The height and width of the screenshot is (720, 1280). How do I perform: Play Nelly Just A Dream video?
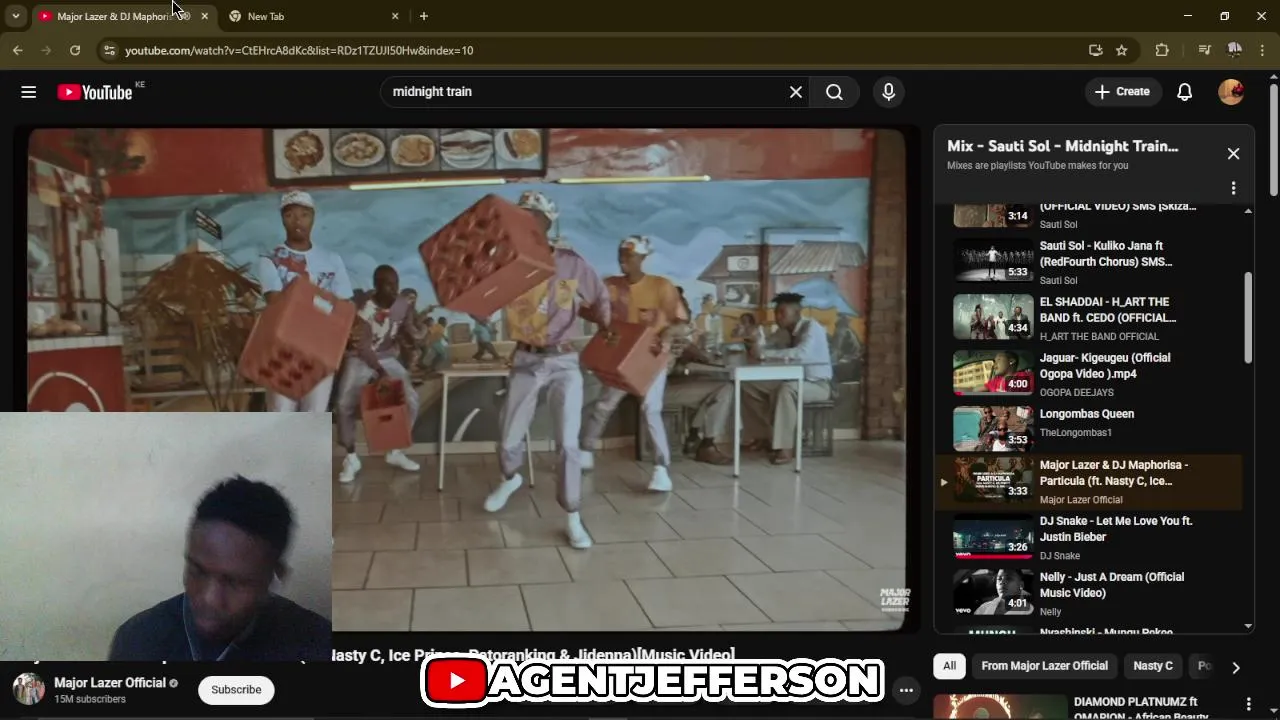[x=1090, y=594]
